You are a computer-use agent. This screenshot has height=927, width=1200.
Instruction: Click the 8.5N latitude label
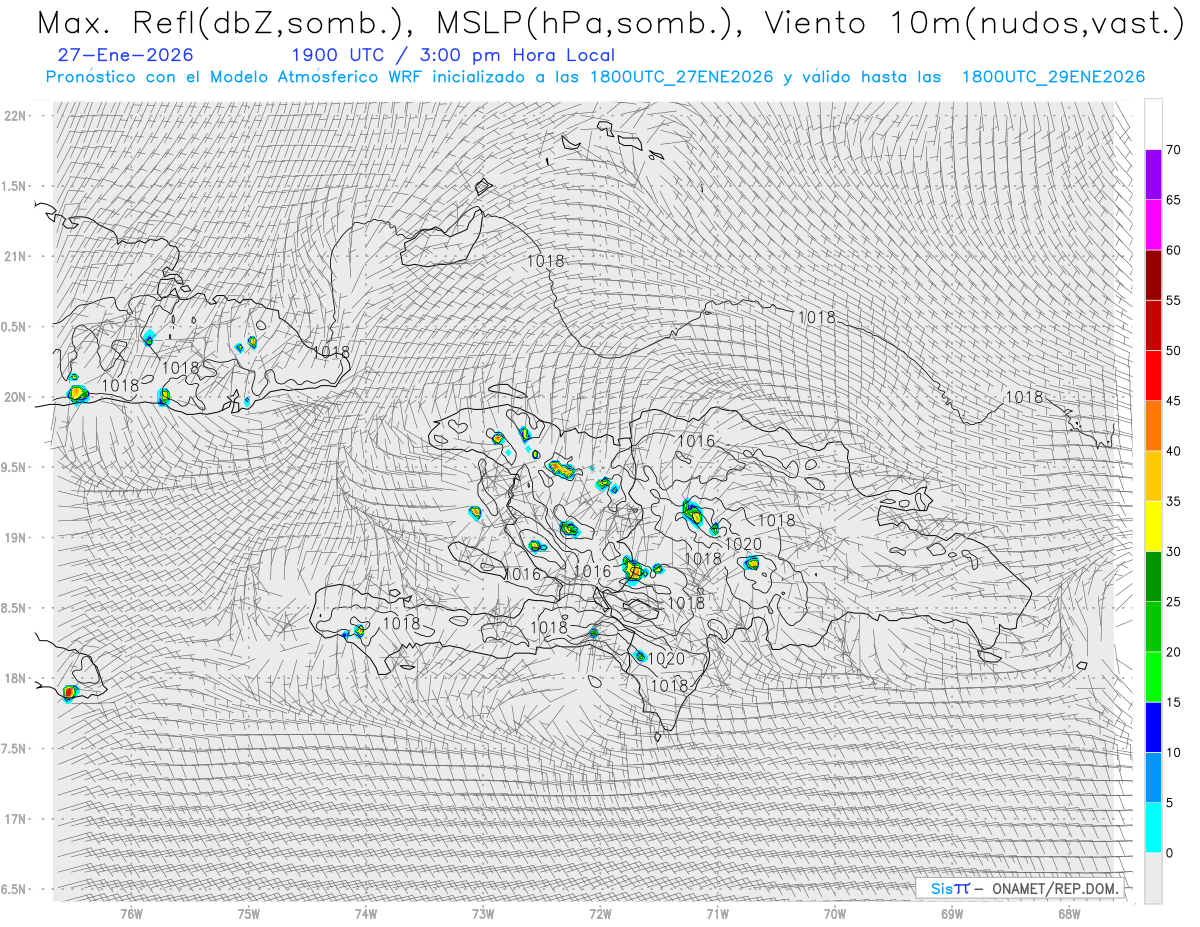click(x=15, y=608)
